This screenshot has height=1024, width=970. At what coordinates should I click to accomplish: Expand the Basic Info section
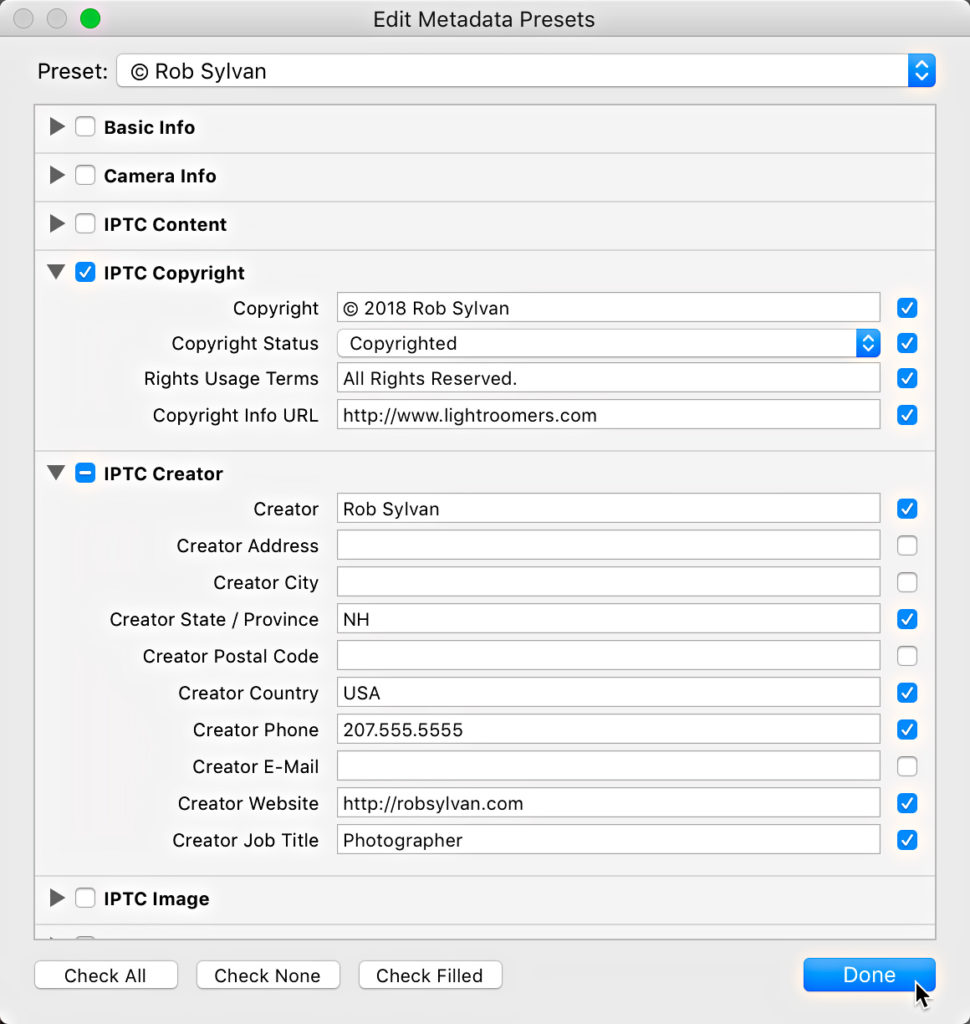pos(57,127)
